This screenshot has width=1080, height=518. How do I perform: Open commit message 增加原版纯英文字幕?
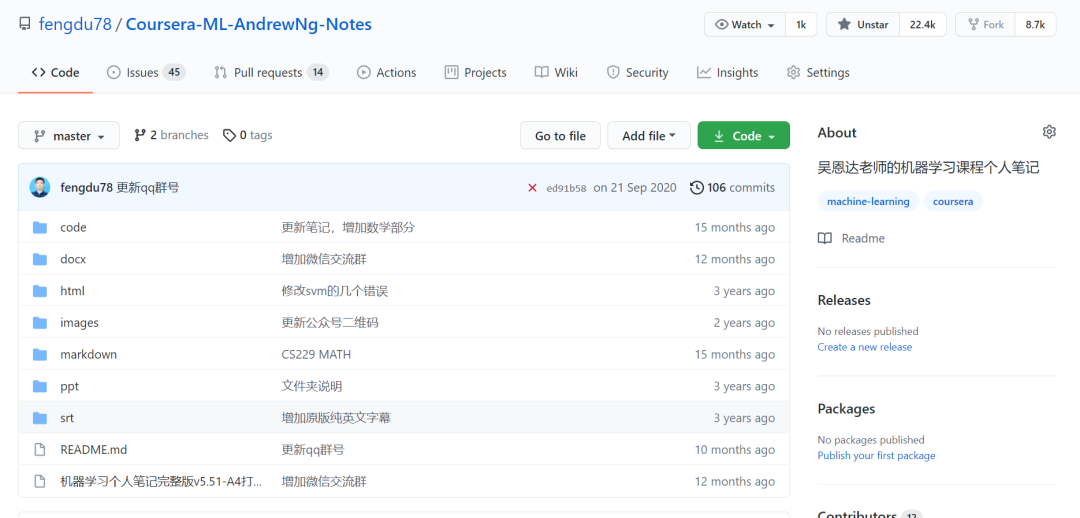(337, 417)
